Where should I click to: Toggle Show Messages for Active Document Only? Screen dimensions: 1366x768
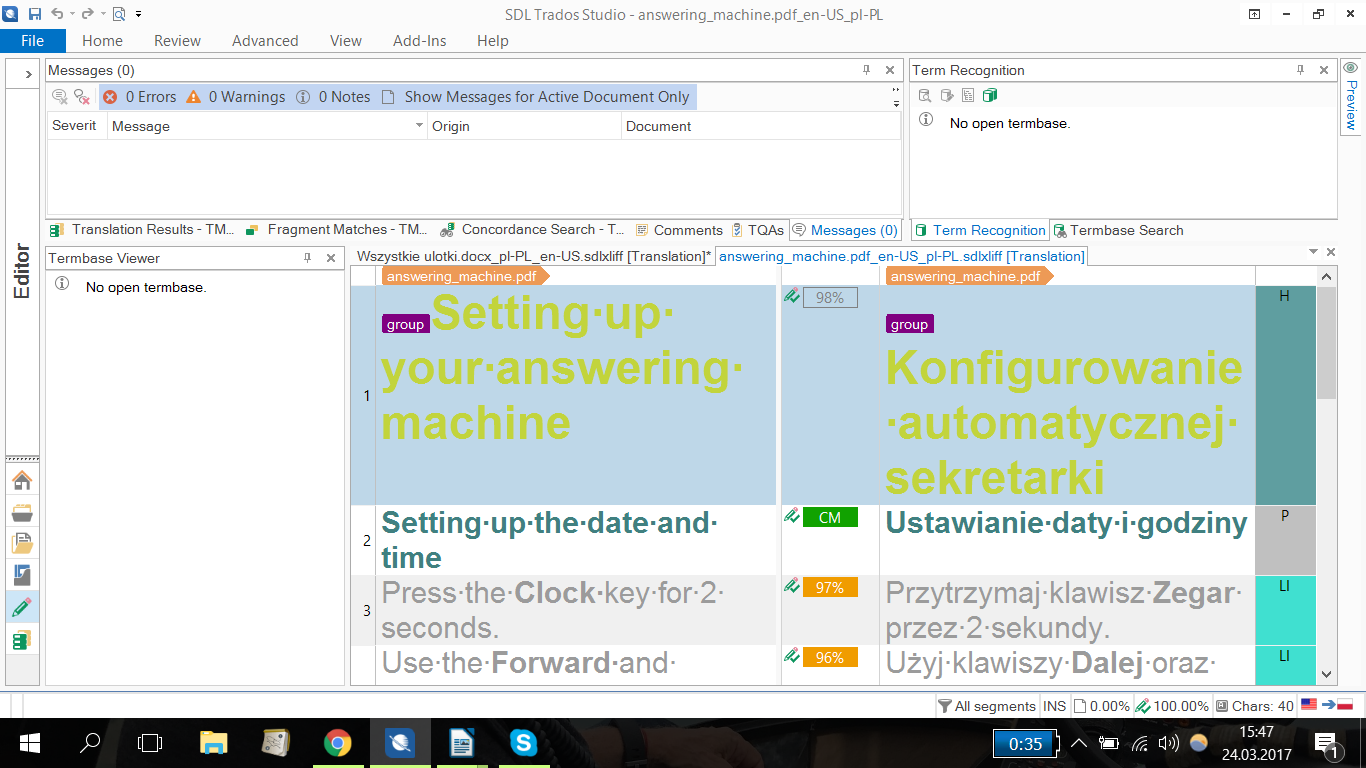(536, 97)
